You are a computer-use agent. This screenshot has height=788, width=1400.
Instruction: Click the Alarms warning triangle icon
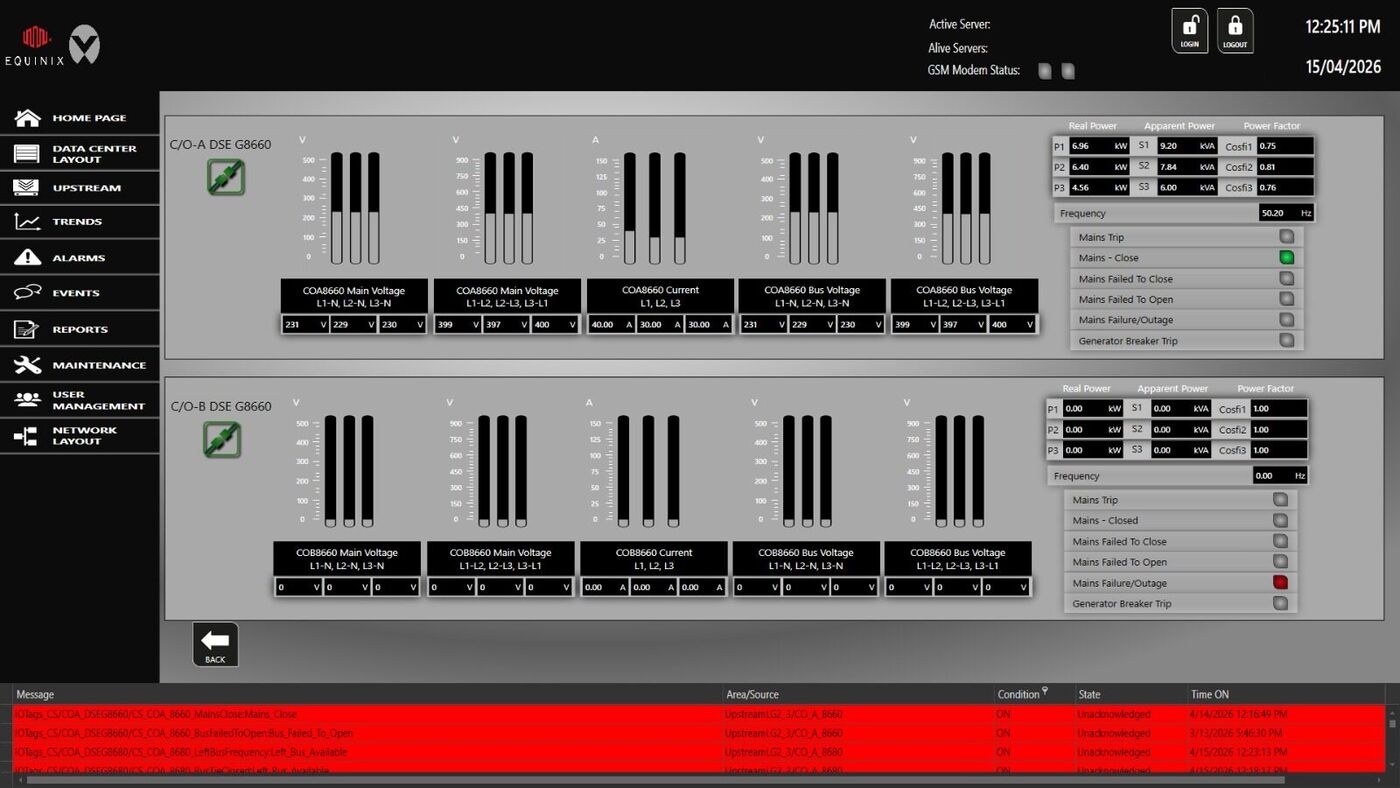(28, 257)
